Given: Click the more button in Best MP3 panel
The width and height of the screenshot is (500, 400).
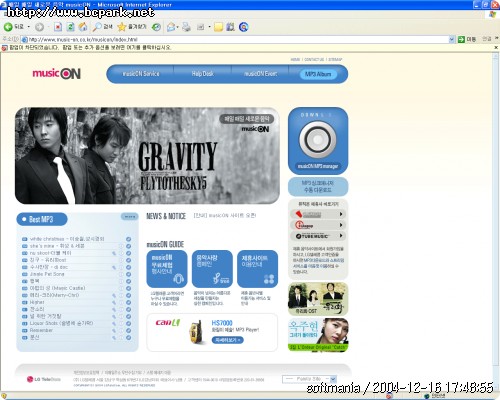Looking at the screenshot, I should tap(129, 217).
